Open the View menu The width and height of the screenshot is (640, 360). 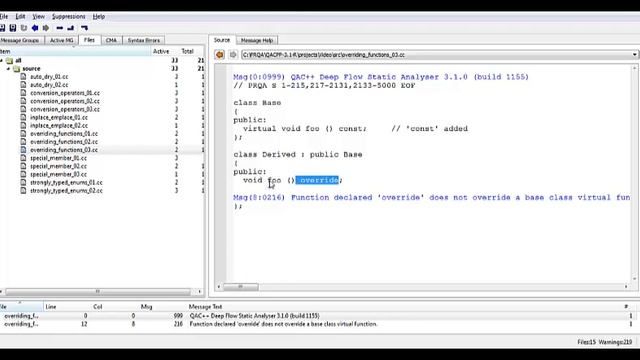tap(38, 16)
